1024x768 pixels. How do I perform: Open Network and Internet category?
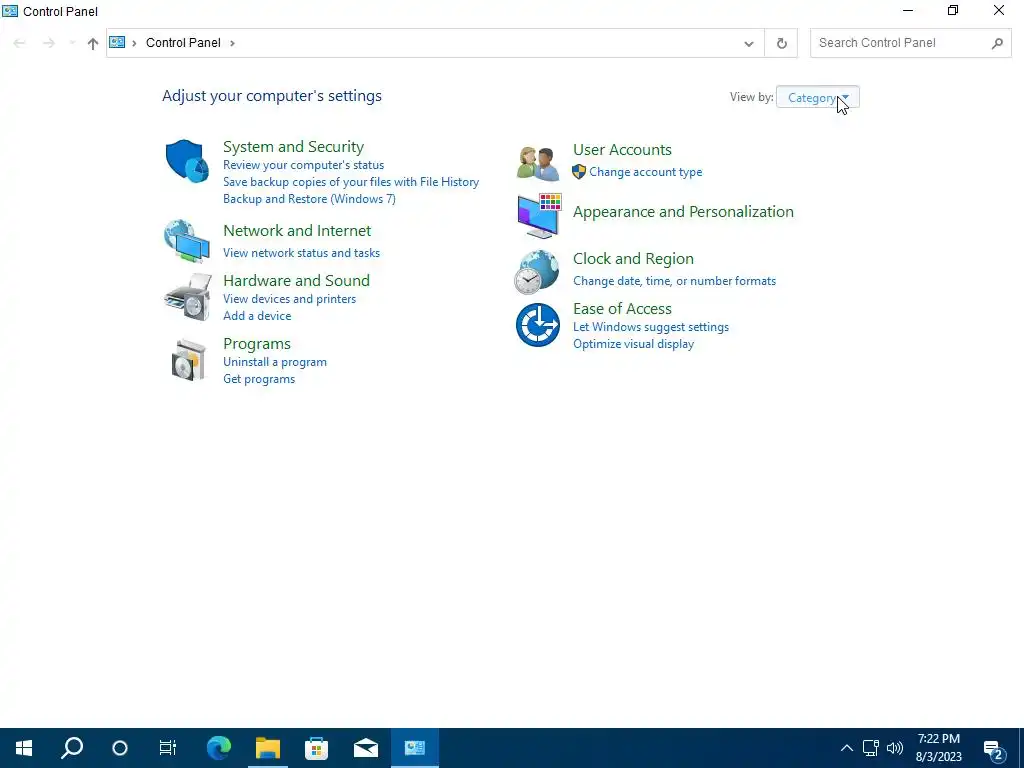point(297,231)
